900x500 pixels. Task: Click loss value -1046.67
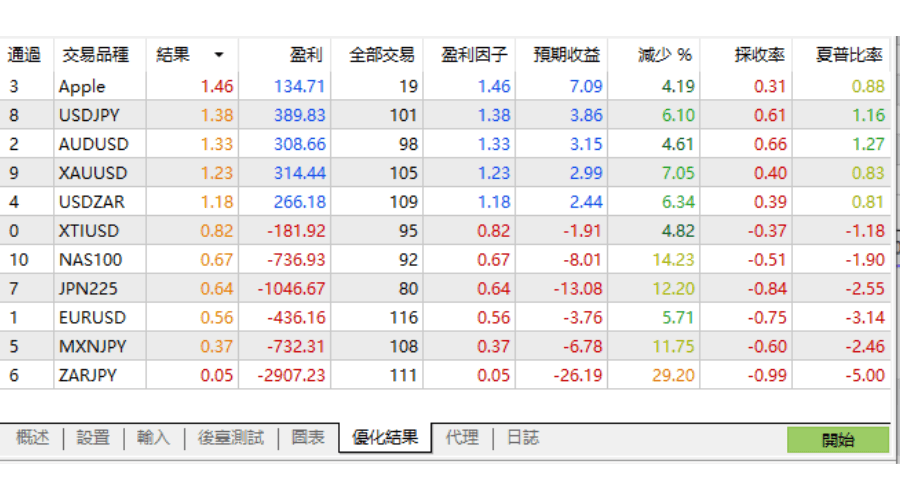291,288
